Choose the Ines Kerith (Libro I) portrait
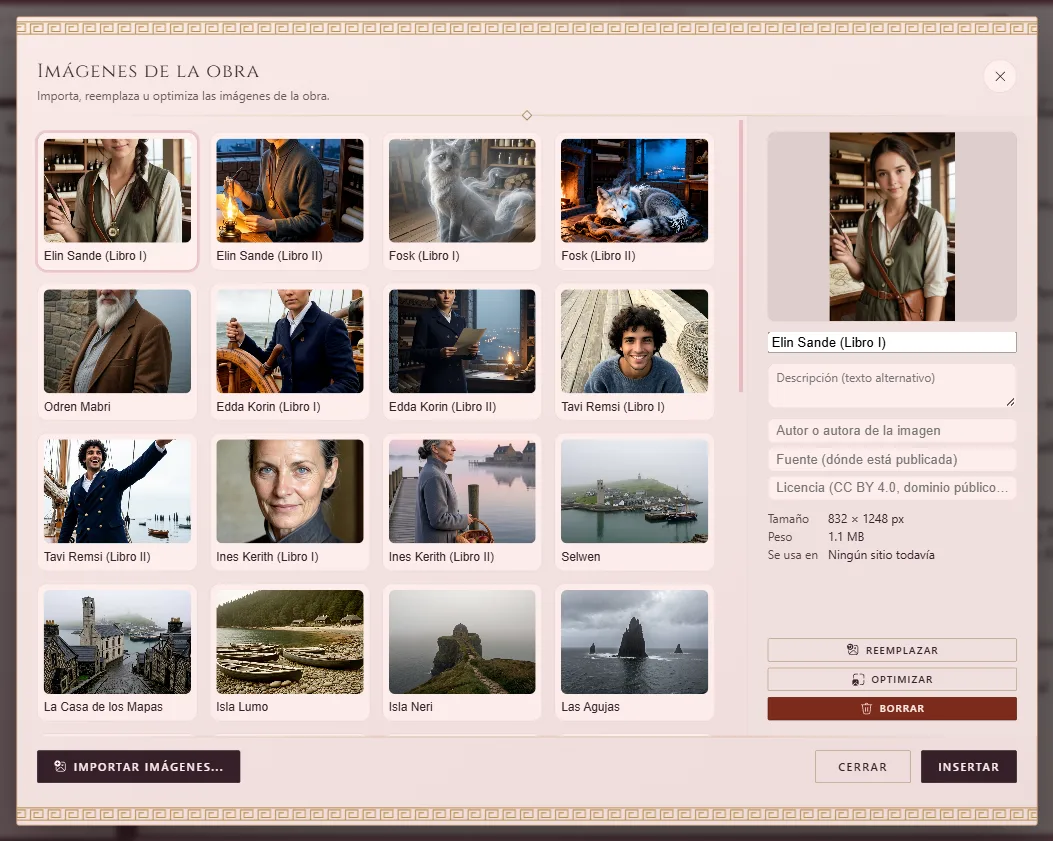This screenshot has width=1053, height=841. pyautogui.click(x=289, y=502)
